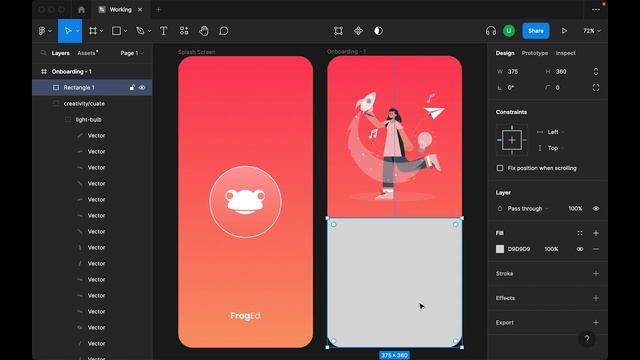
Task: Add export setting with plus icon
Action: click(596, 322)
